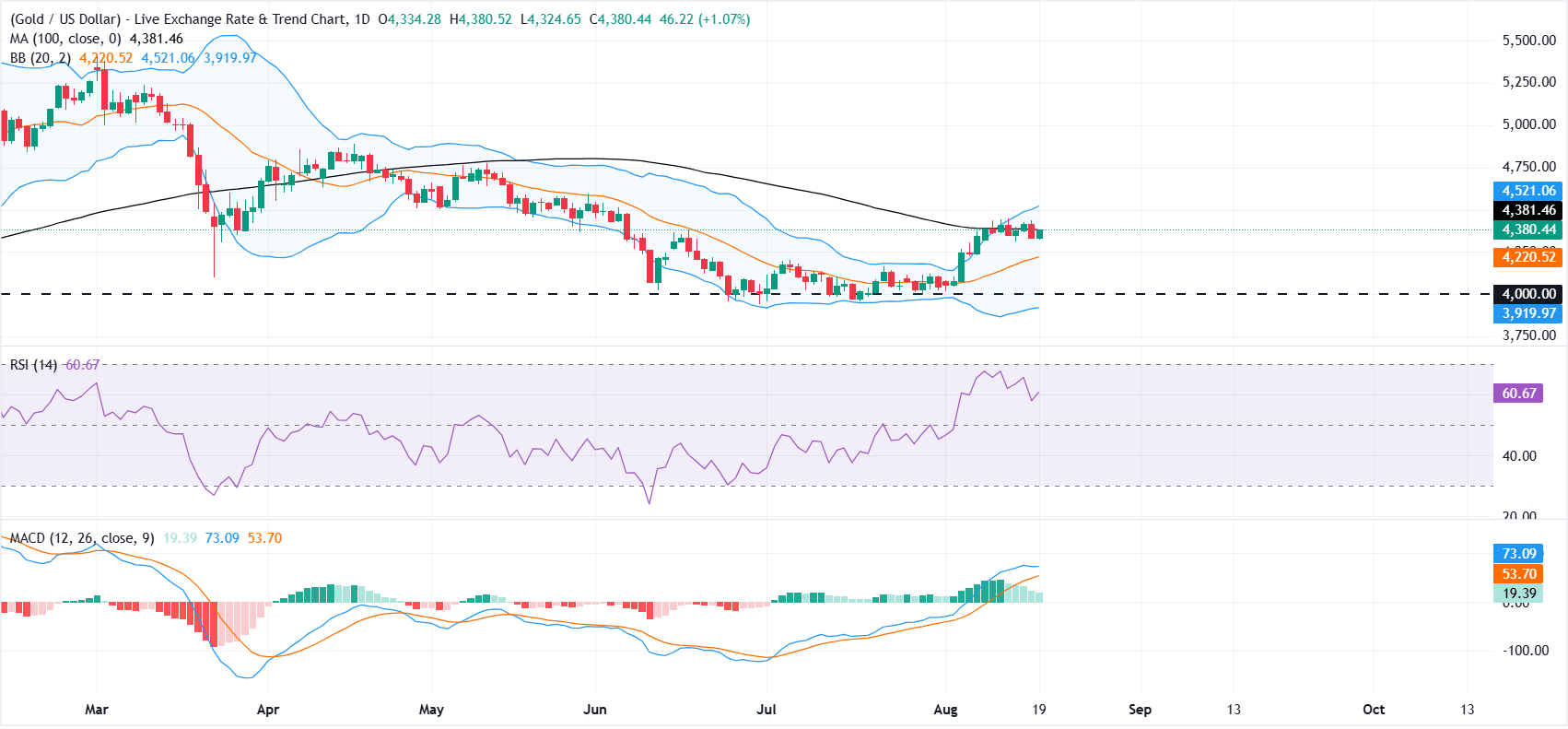
Task: Click the MACD legend histogram value 19.39
Action: coord(181,538)
